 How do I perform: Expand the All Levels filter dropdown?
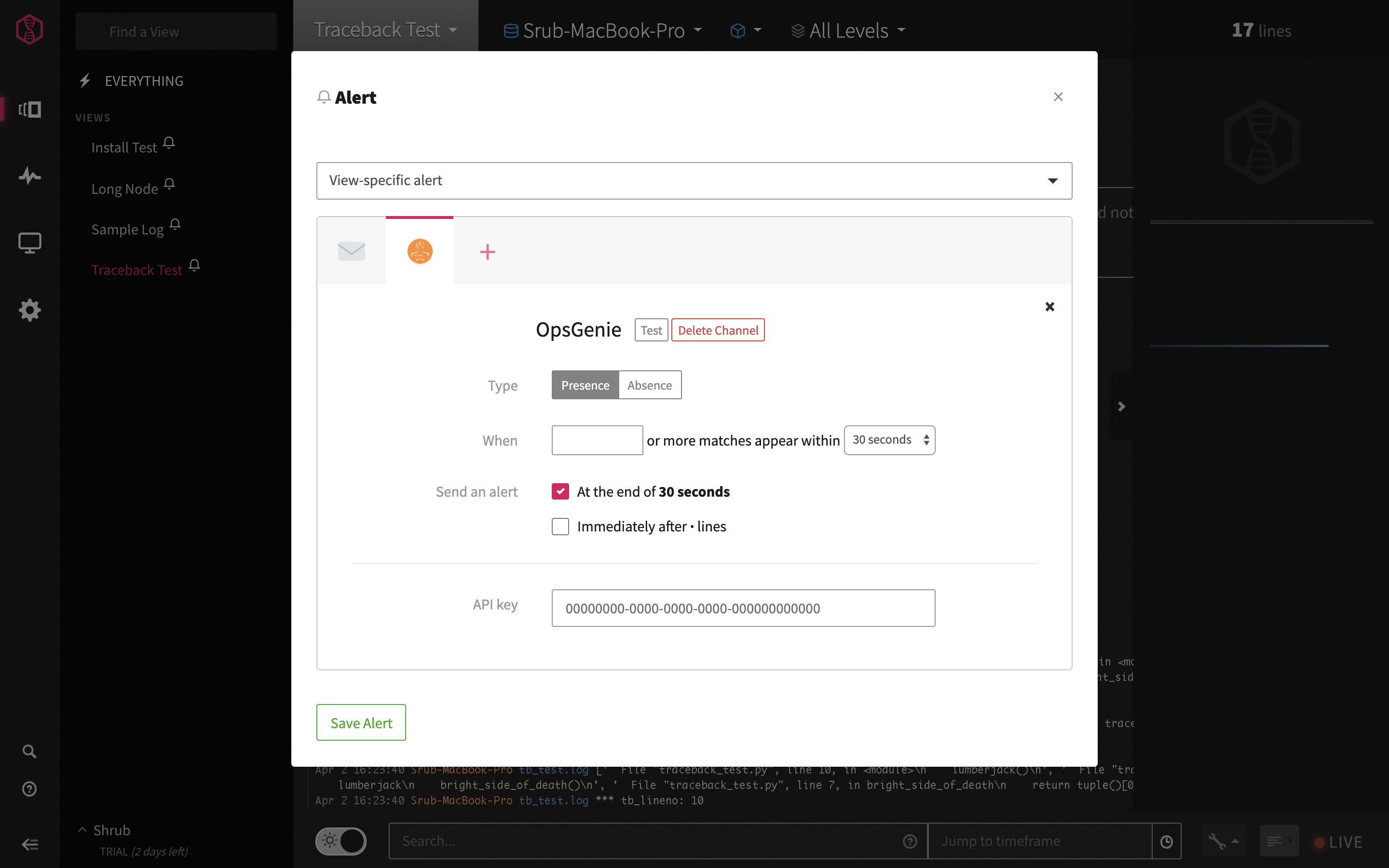[848, 30]
